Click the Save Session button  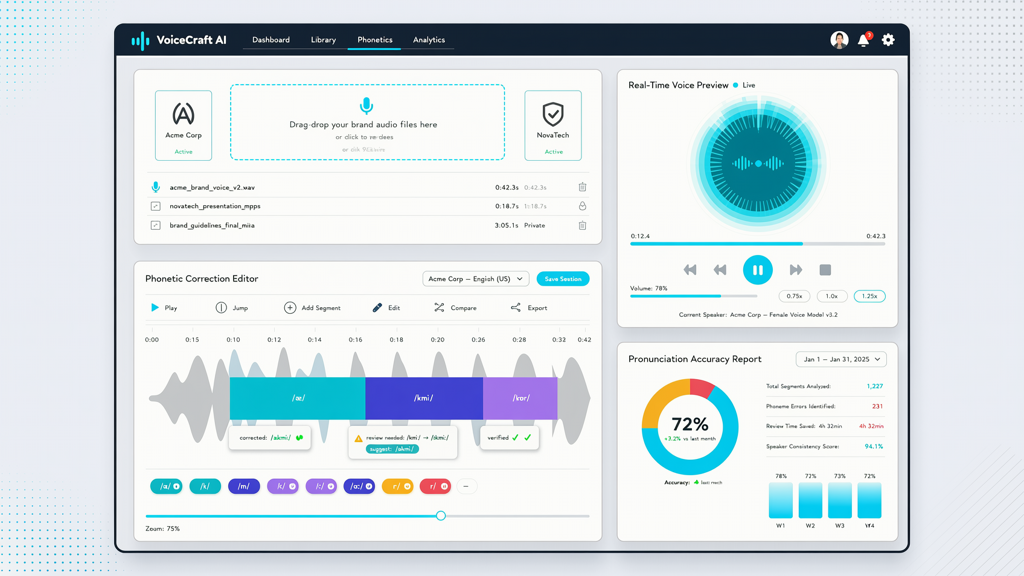click(563, 279)
